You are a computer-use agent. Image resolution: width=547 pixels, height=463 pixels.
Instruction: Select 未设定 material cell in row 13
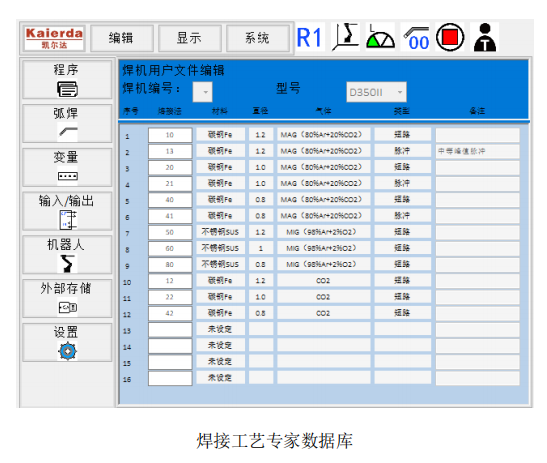220,329
